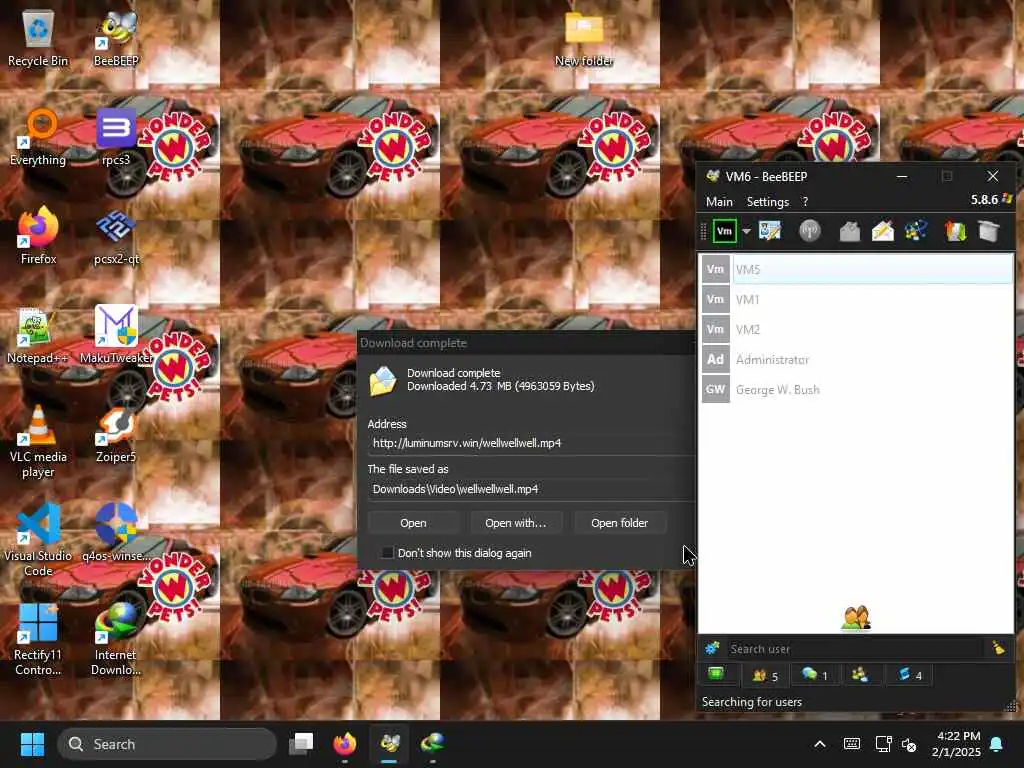Open the edit profile icon in BeeBEEP toolbar
Screen dimensions: 1024x768
pyautogui.click(x=770, y=231)
